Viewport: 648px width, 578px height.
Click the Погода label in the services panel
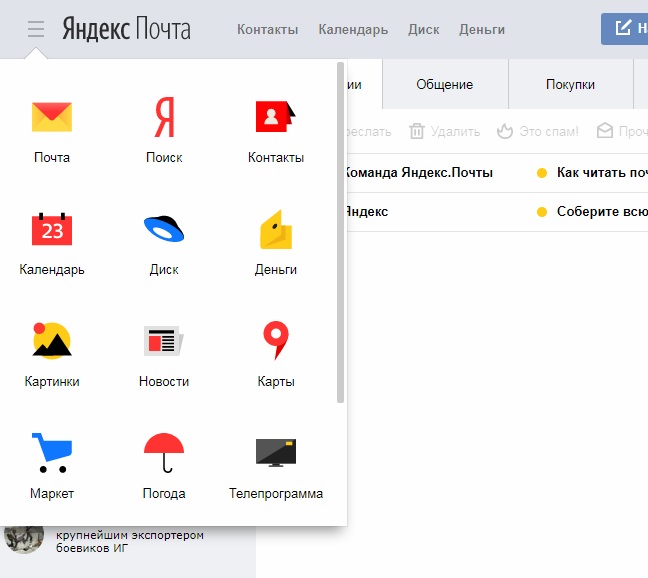coord(164,493)
